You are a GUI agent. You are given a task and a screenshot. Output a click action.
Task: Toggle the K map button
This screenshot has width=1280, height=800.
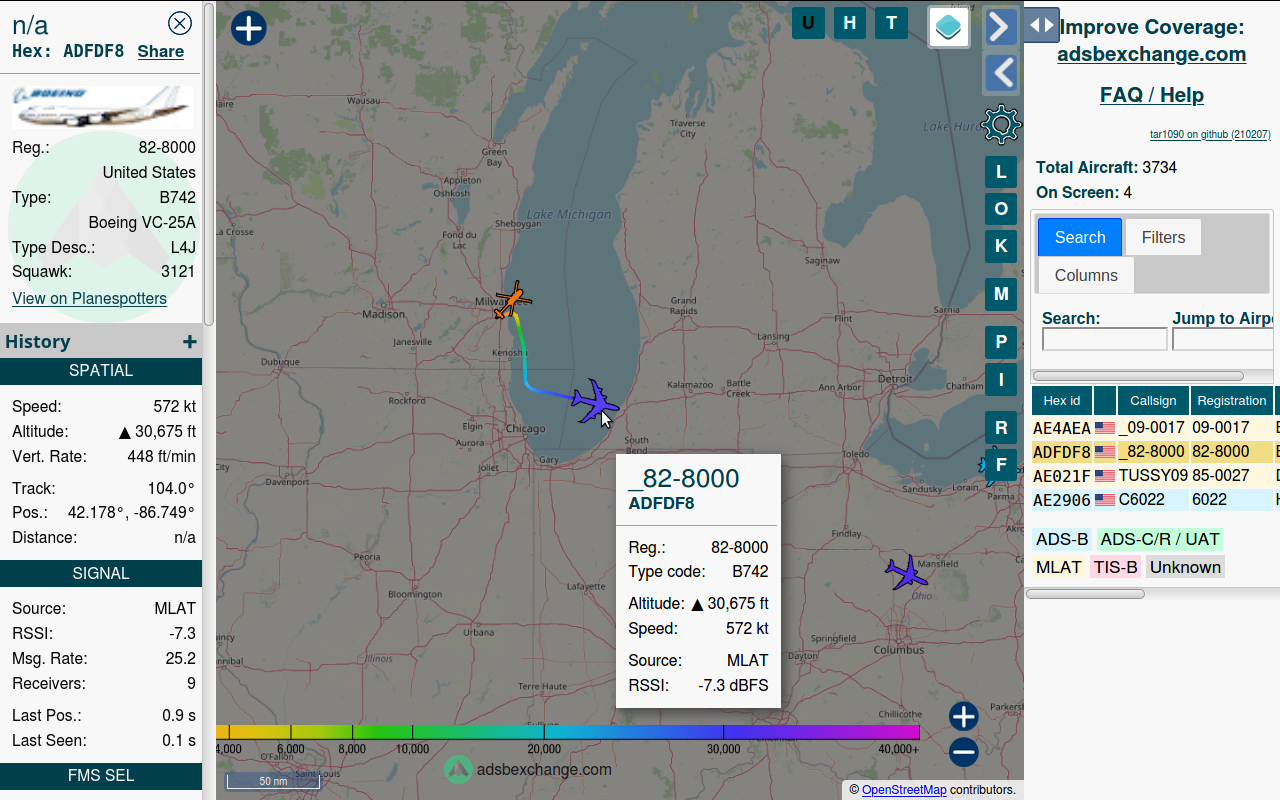1001,246
